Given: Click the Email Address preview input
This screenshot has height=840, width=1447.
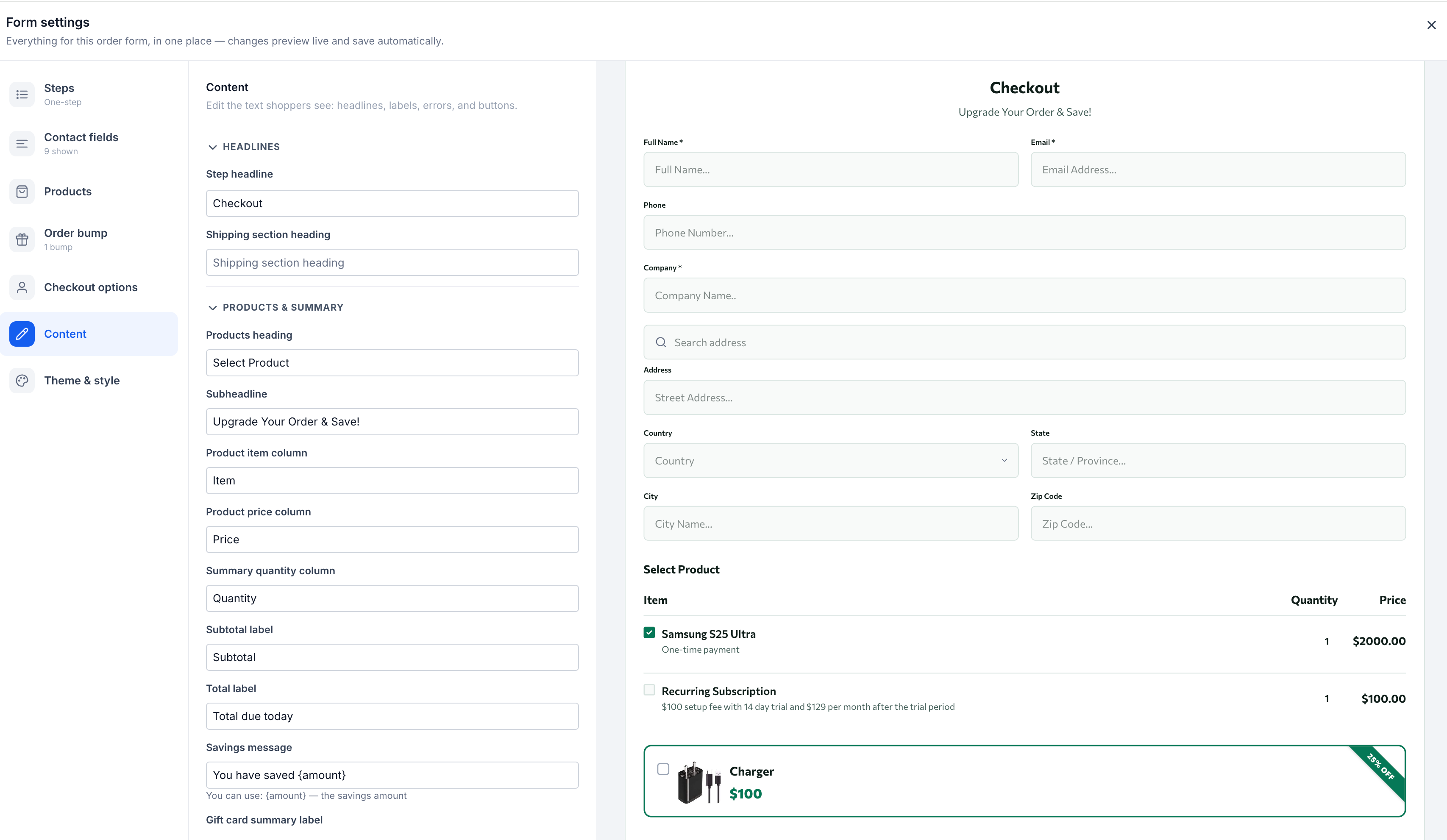Looking at the screenshot, I should click(1218, 170).
